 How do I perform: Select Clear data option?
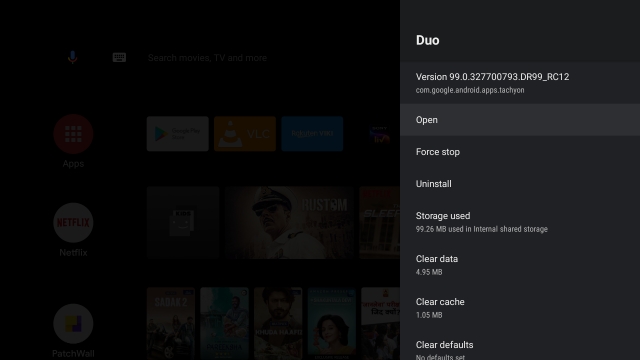click(x=520, y=265)
